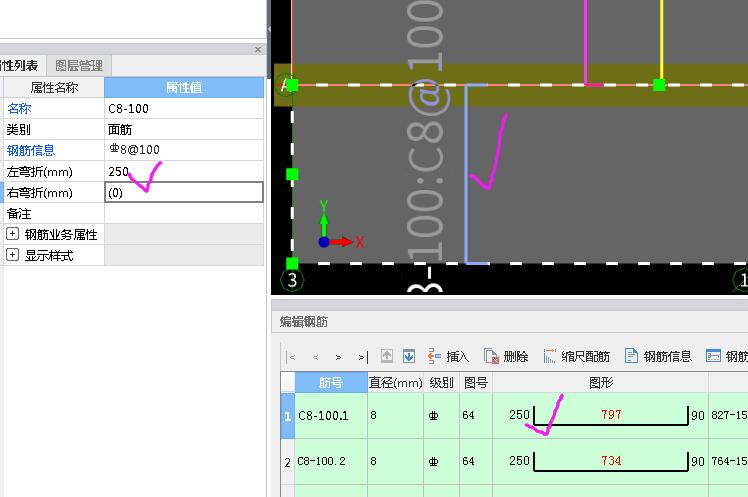Select row header number 1
Image resolution: width=748 pixels, height=497 pixels.
pyautogui.click(x=288, y=415)
